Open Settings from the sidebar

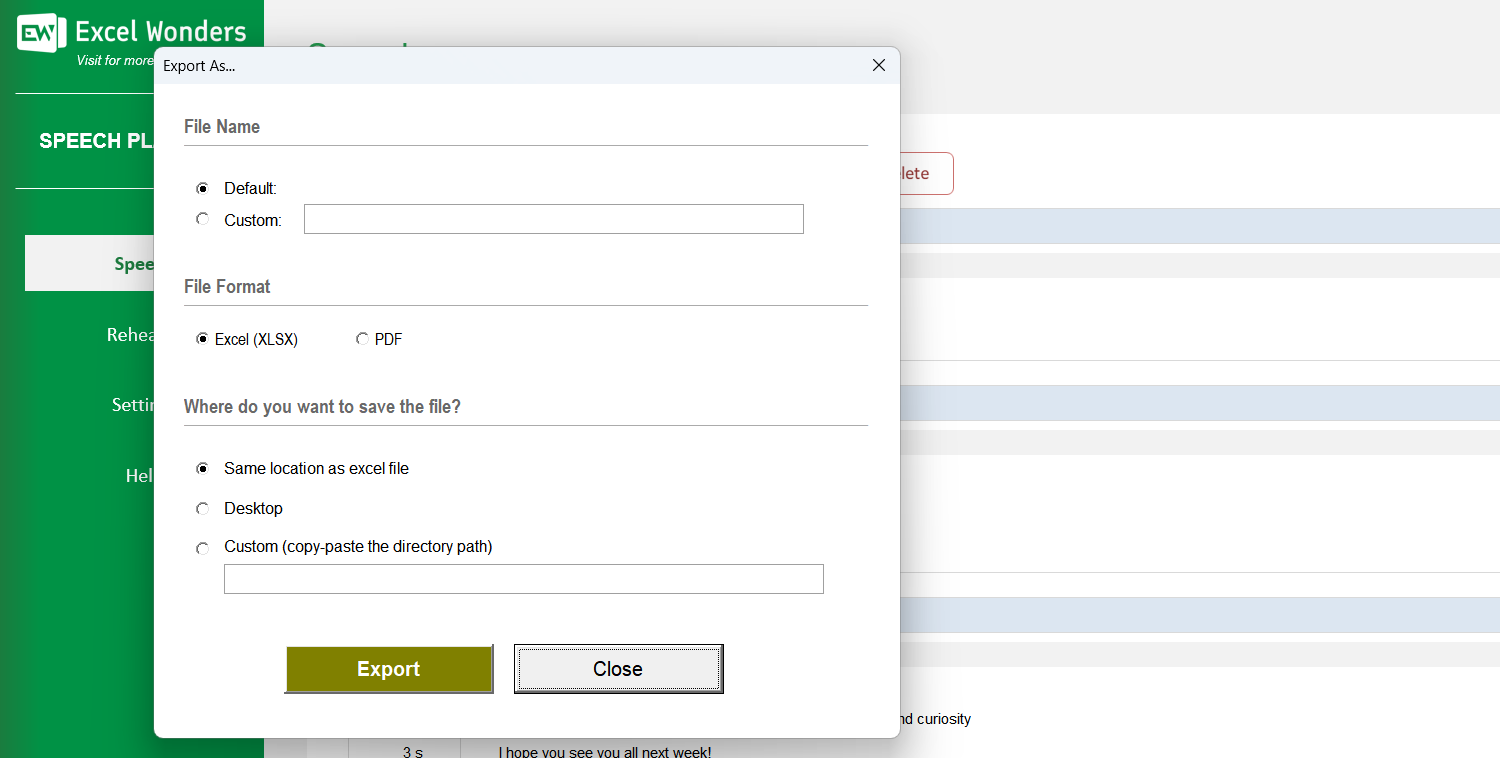coord(132,405)
